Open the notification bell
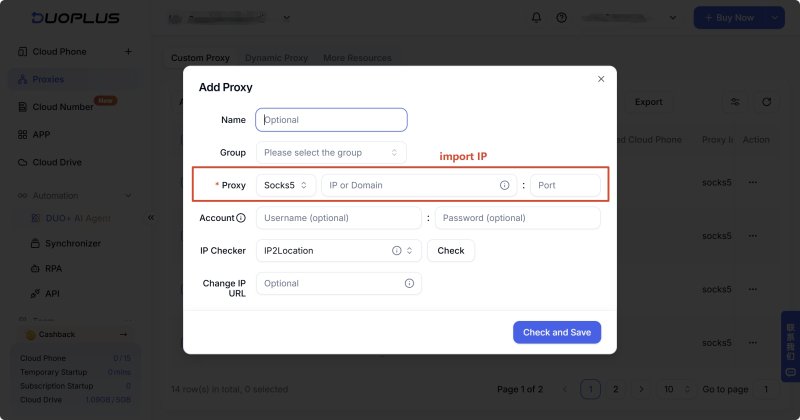Screen dimensions: 800x420 point(536,18)
